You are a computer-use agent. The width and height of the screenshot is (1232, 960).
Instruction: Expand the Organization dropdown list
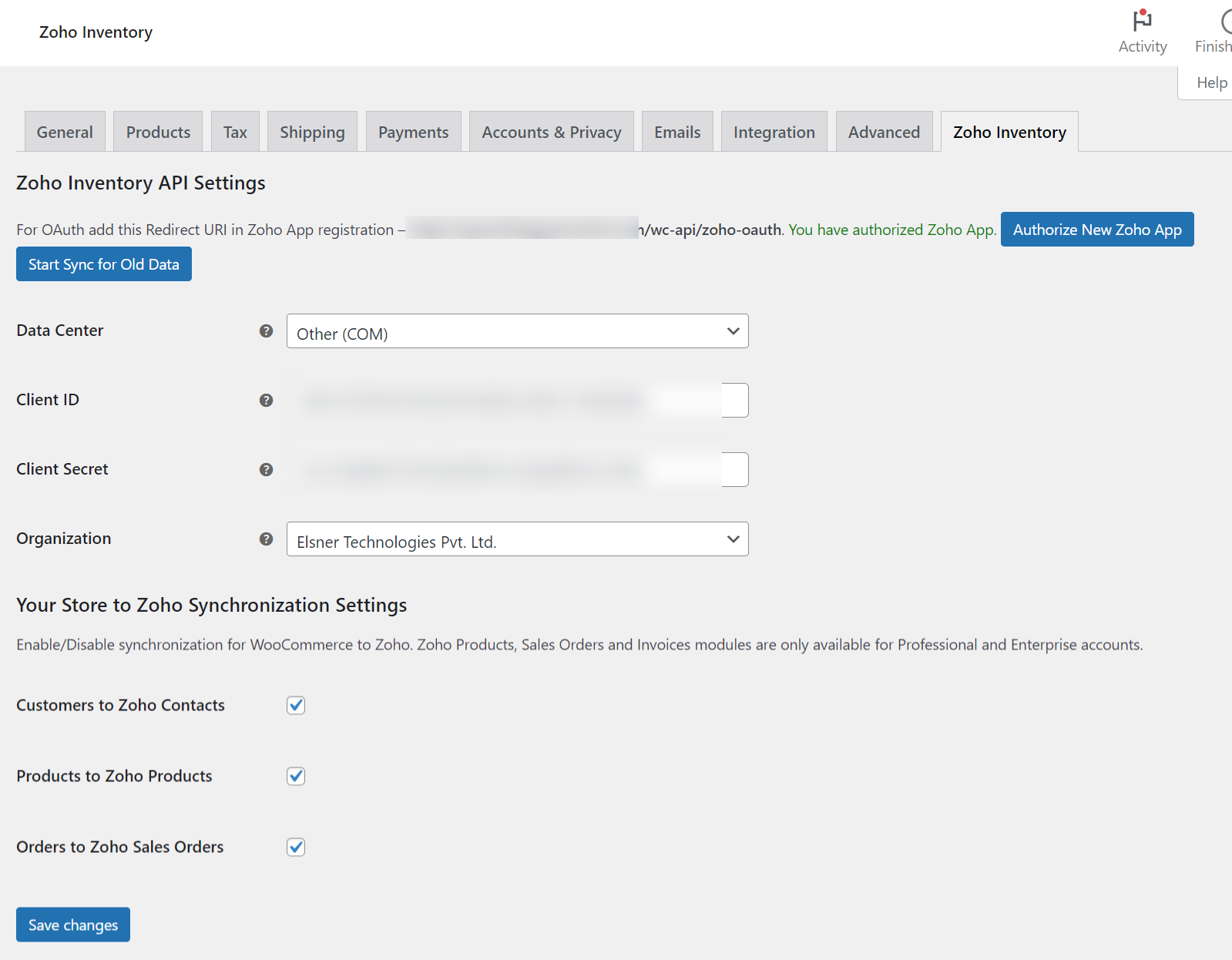[517, 539]
